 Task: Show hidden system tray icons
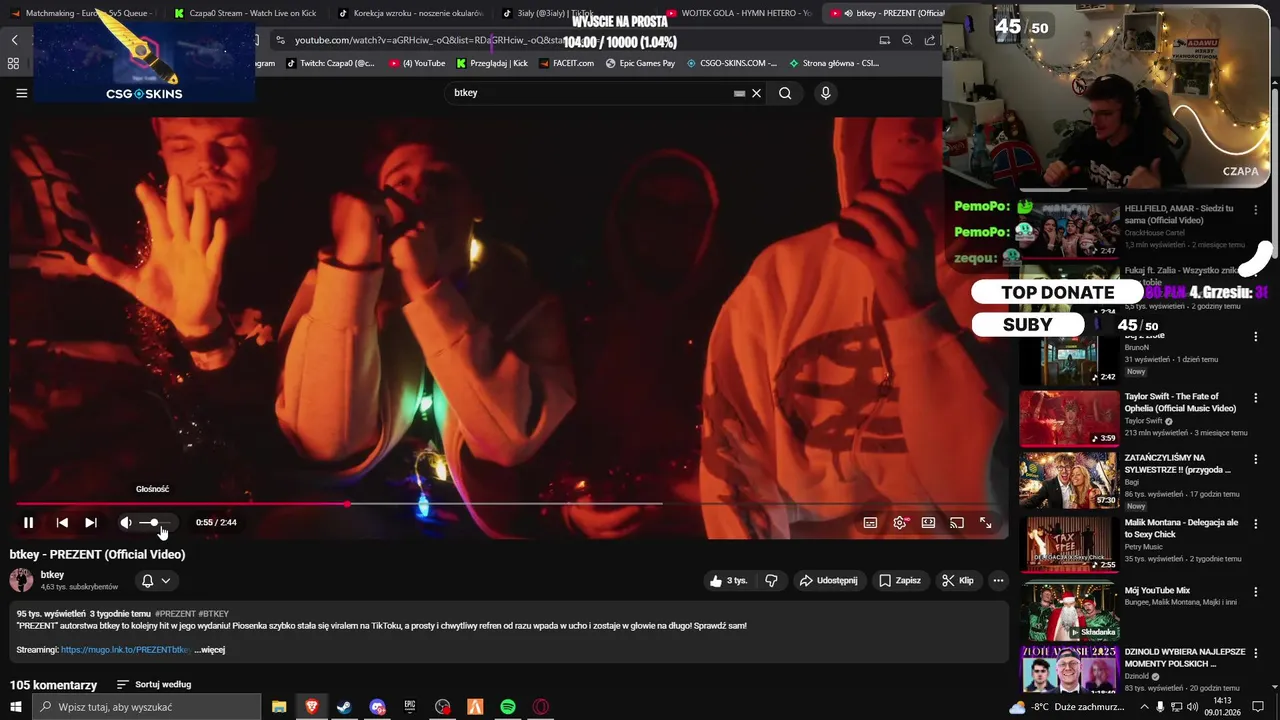click(x=1144, y=707)
